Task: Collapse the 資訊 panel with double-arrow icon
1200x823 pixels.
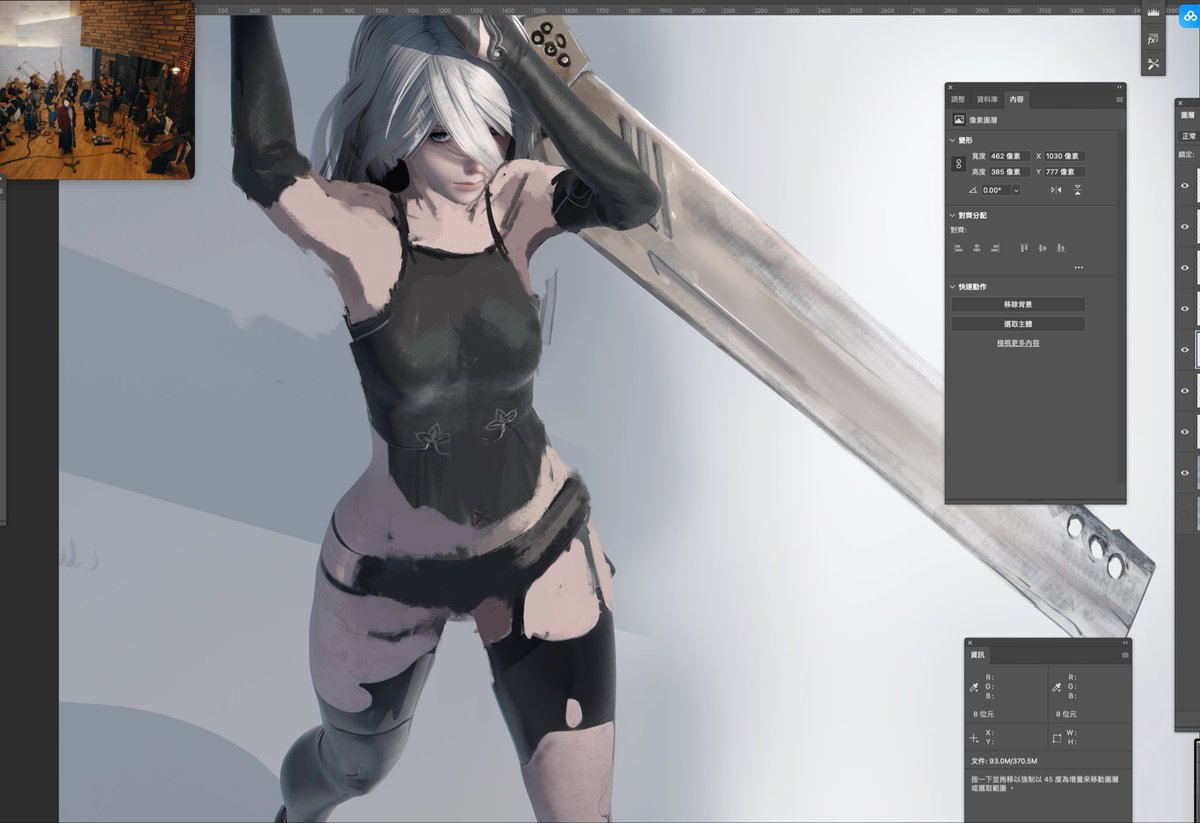Action: (1126, 642)
